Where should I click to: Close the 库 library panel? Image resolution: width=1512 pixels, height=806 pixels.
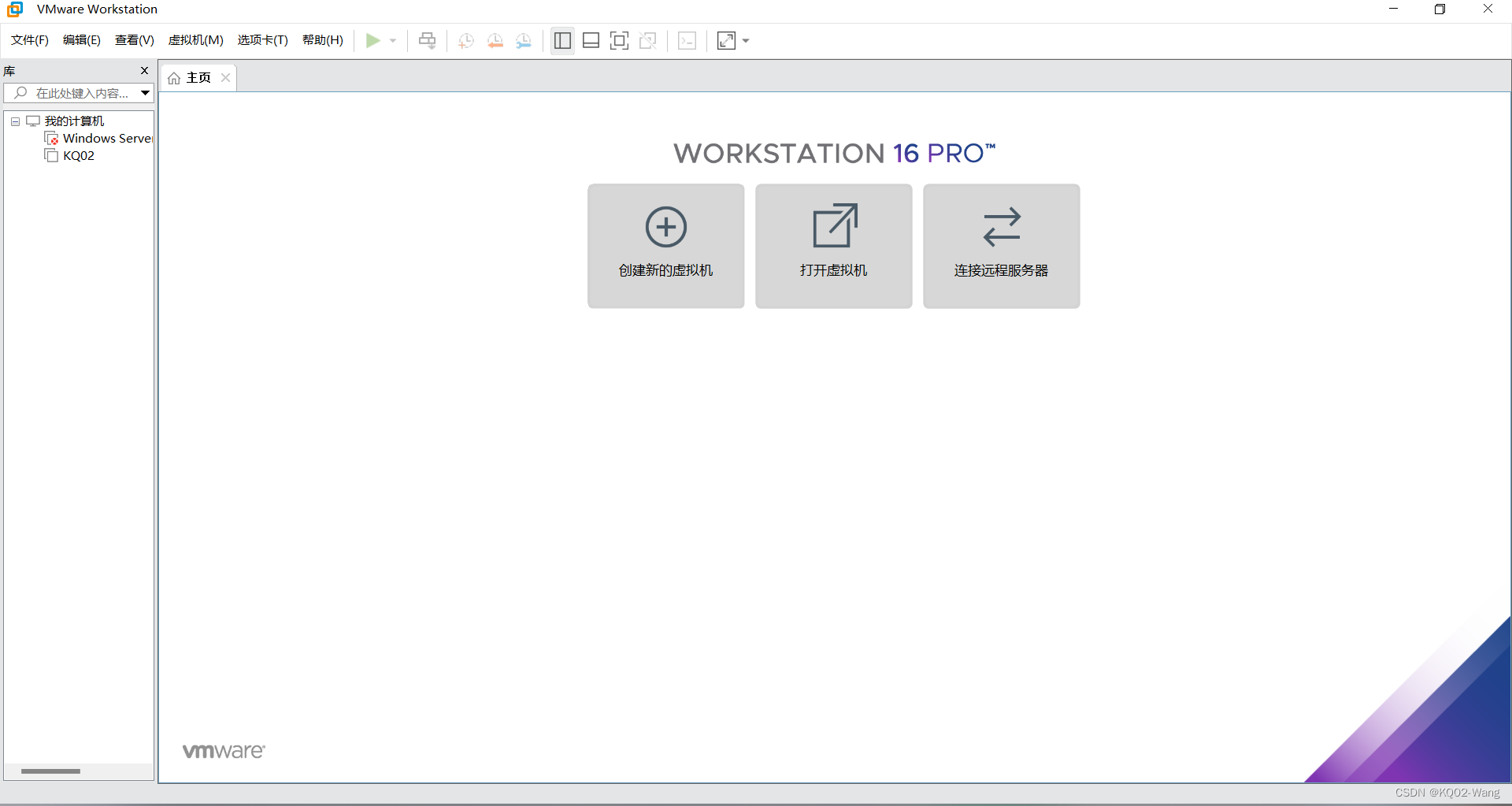pyautogui.click(x=144, y=71)
